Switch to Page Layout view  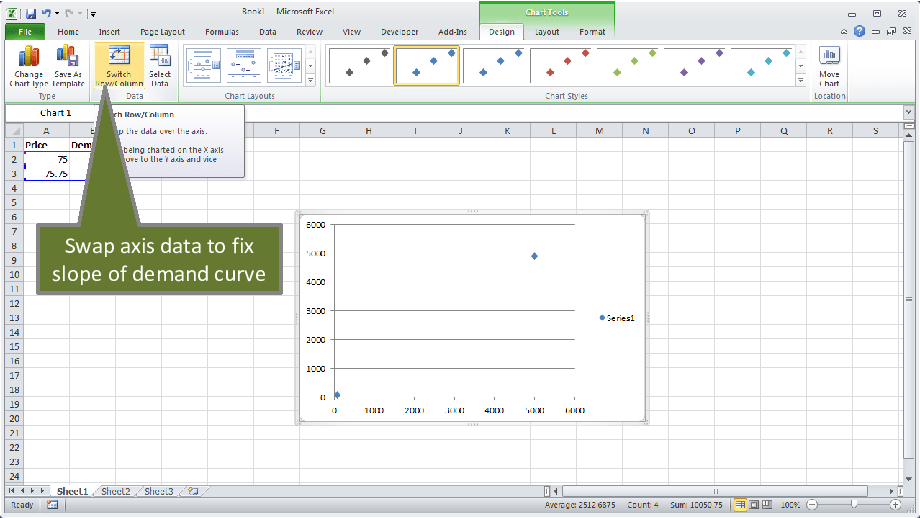754,505
